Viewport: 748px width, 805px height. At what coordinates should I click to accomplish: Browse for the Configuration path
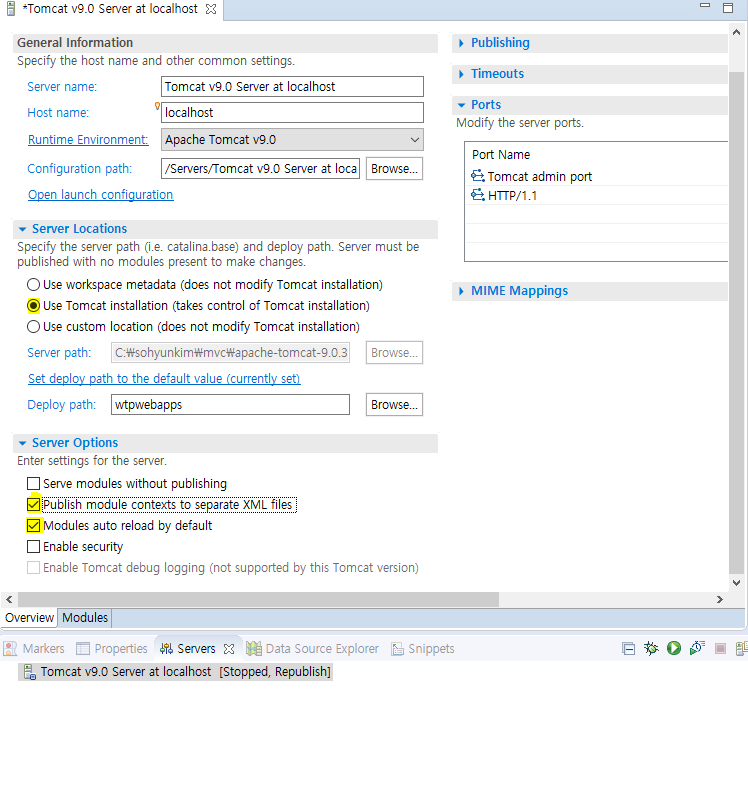click(394, 168)
